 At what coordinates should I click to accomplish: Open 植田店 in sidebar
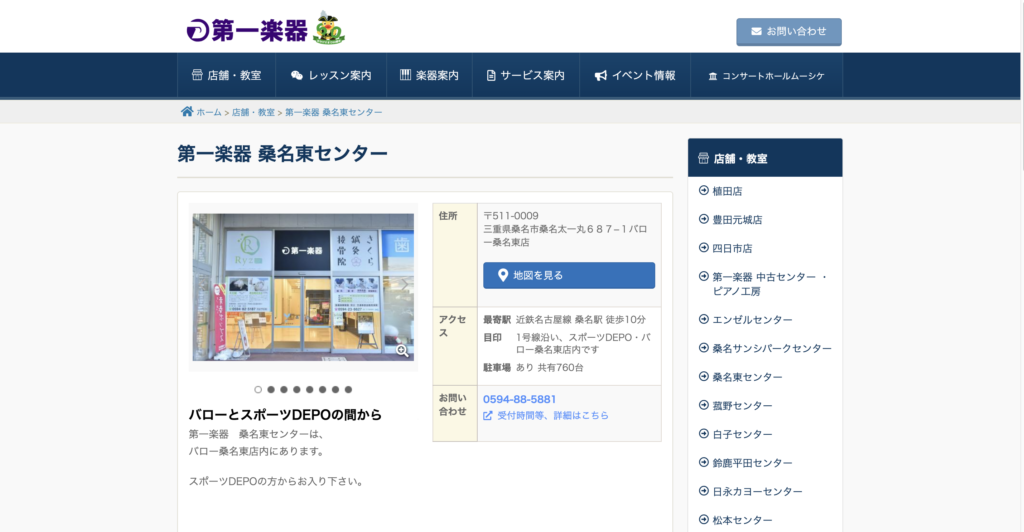click(727, 191)
